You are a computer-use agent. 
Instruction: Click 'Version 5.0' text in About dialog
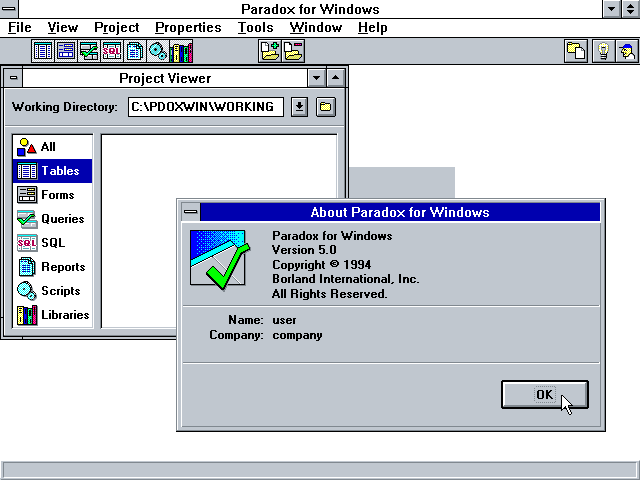304,250
